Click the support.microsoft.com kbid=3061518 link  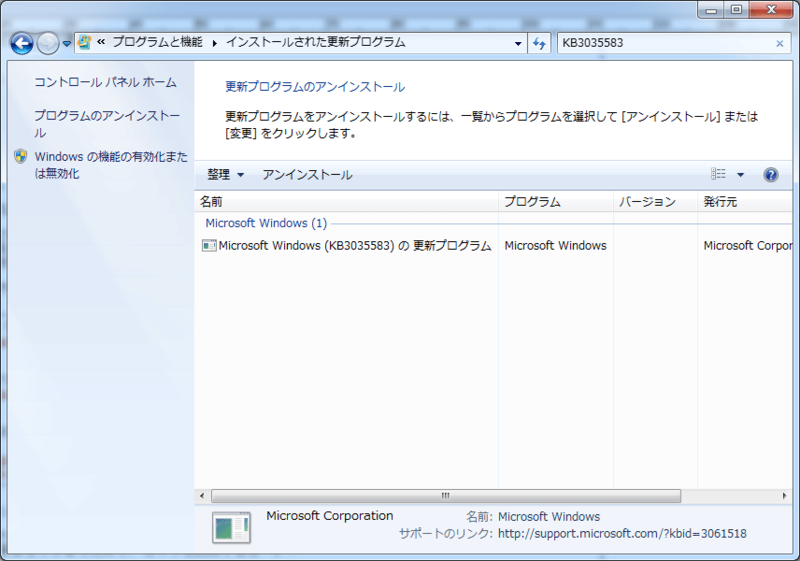point(622,533)
